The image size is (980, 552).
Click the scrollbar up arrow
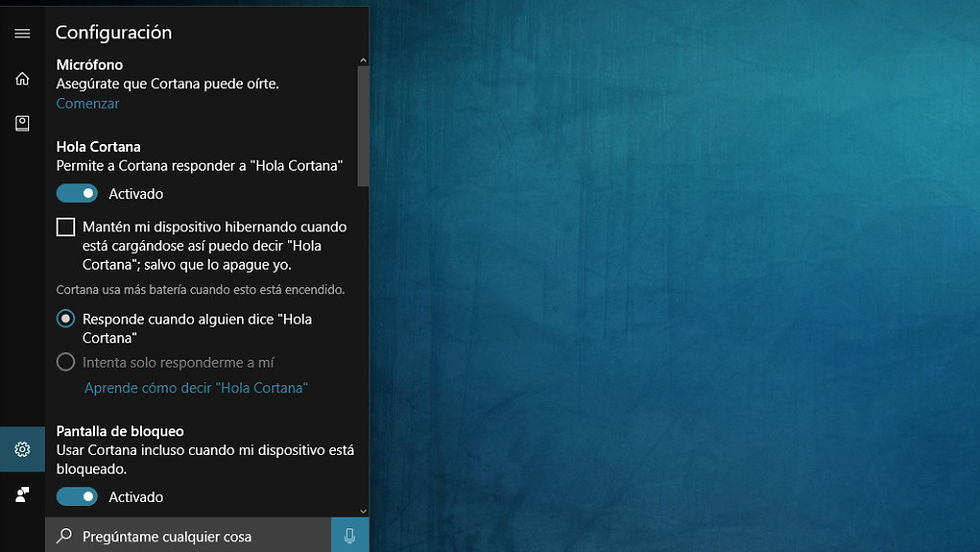(363, 61)
